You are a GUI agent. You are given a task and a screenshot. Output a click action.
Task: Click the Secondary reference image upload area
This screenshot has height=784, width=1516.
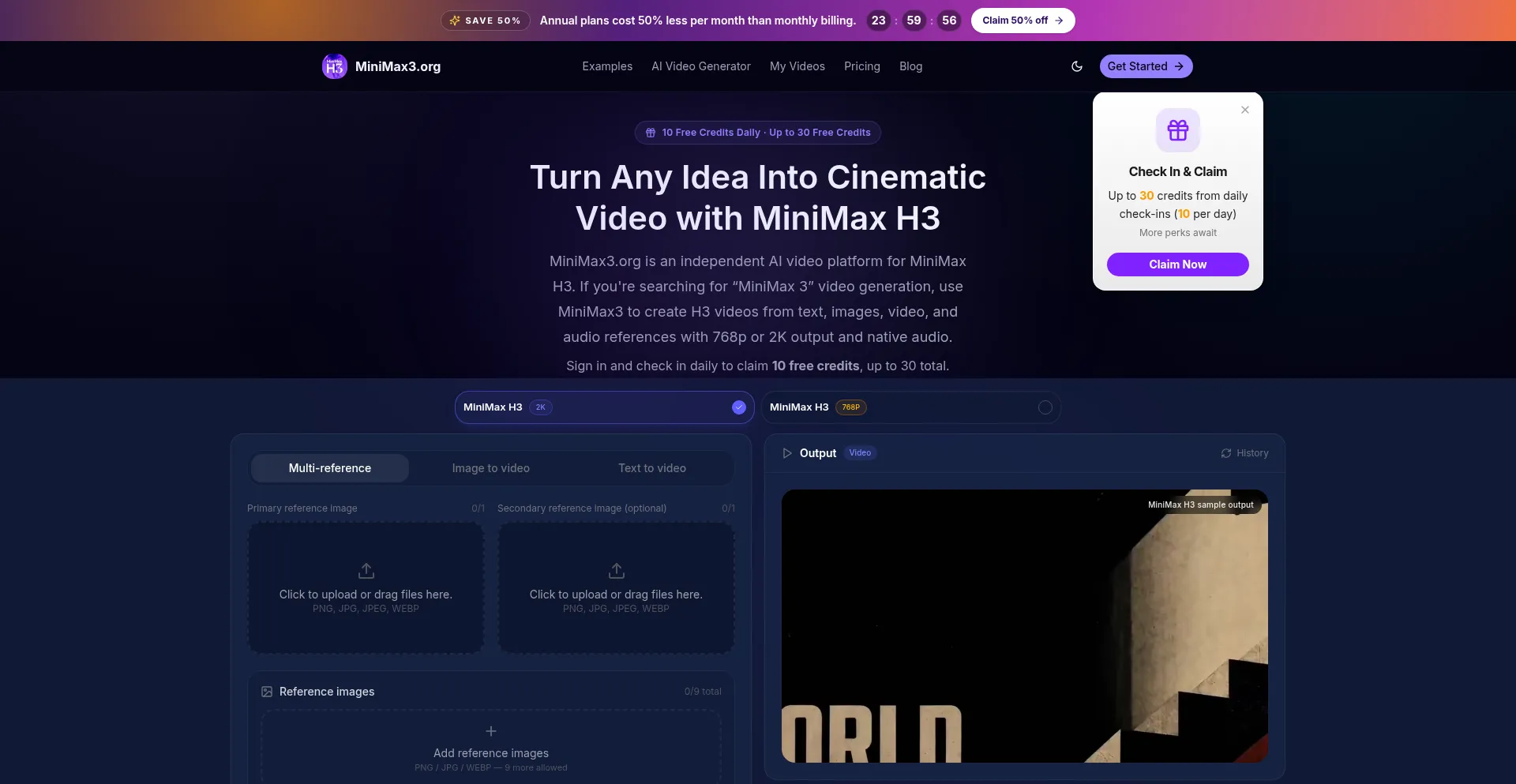click(x=616, y=587)
